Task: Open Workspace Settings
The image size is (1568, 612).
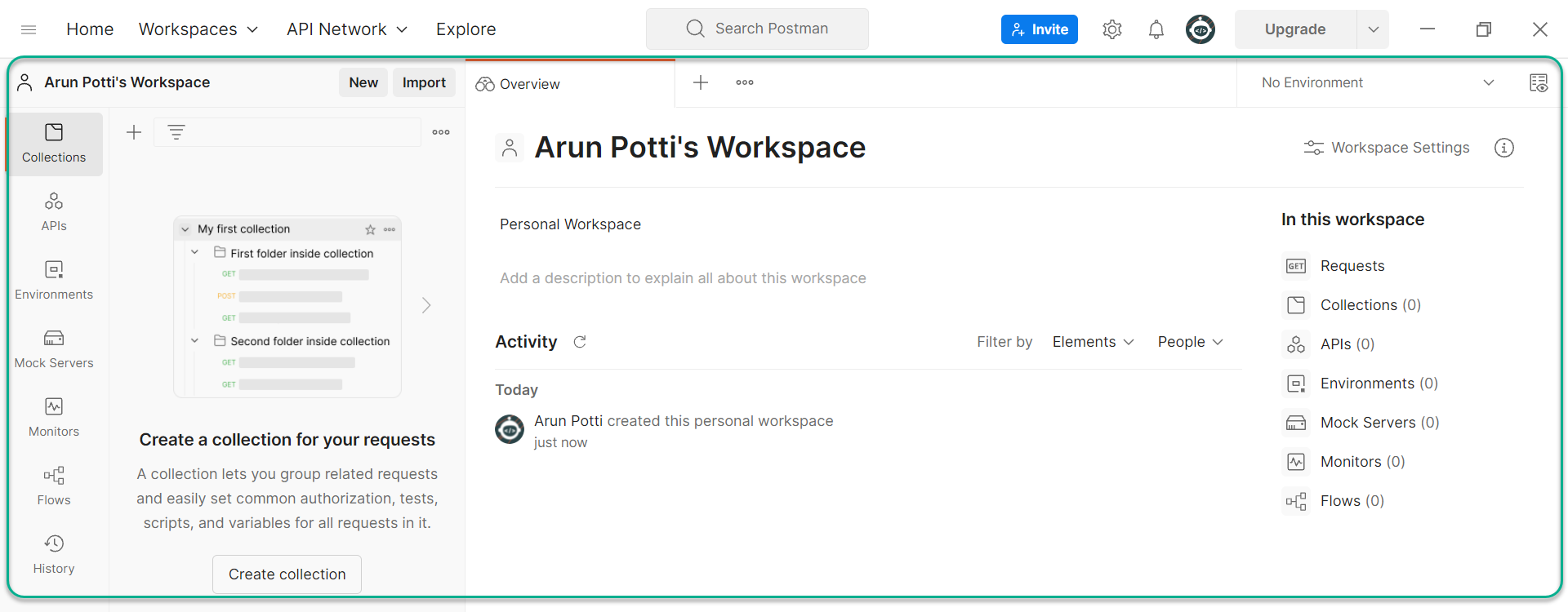Action: (1387, 148)
